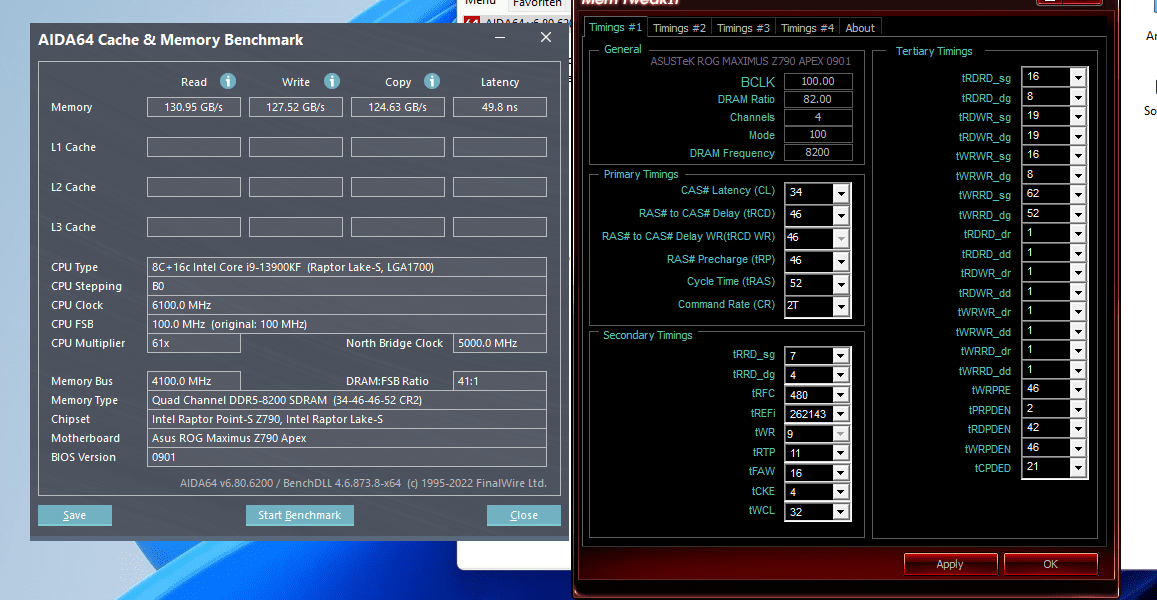Open the tWRRD_dd dropdown
Viewport: 1157px width, 600px height.
click(1078, 370)
